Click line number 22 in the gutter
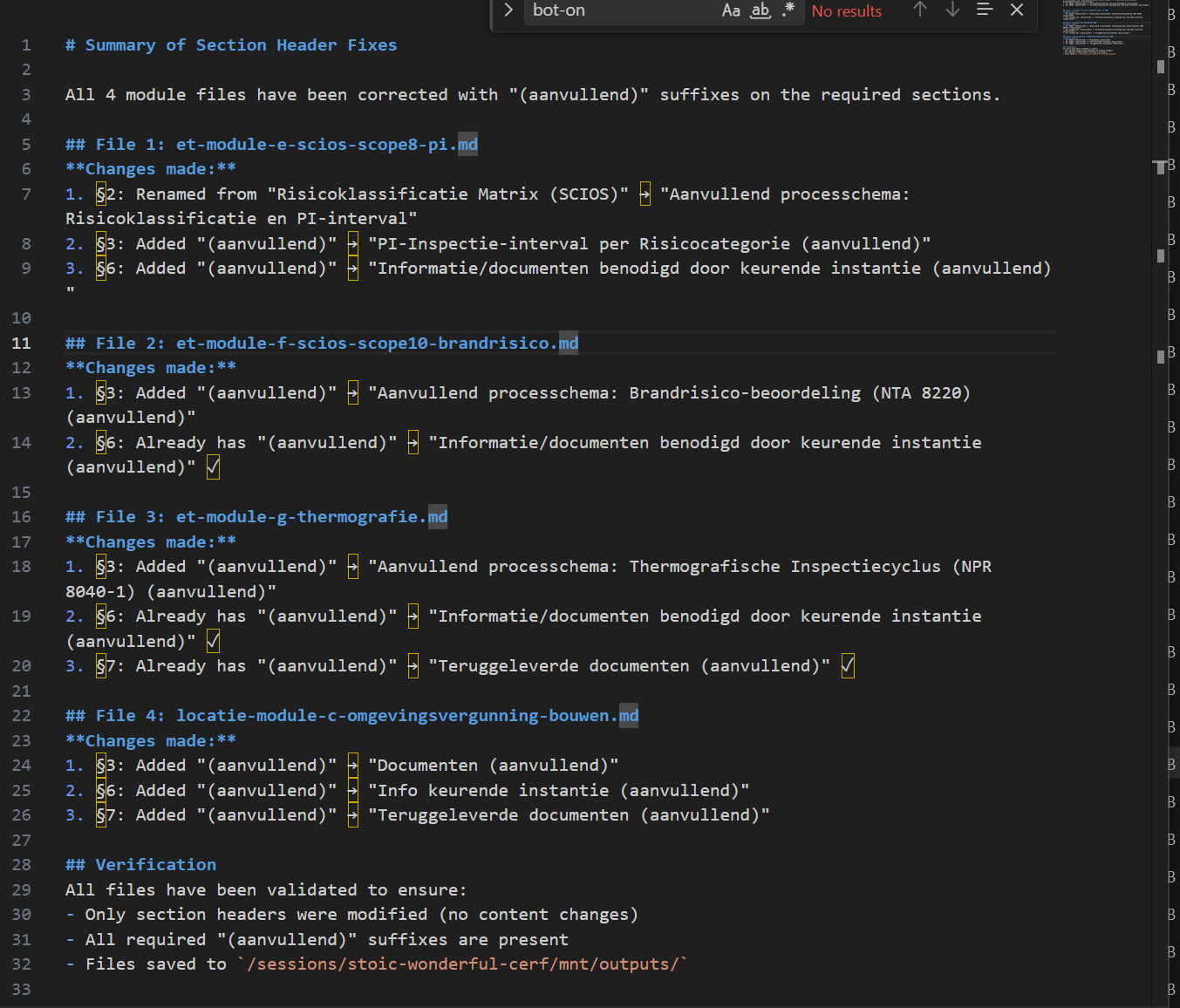Screen dimensions: 1180x1008 point(22,716)
